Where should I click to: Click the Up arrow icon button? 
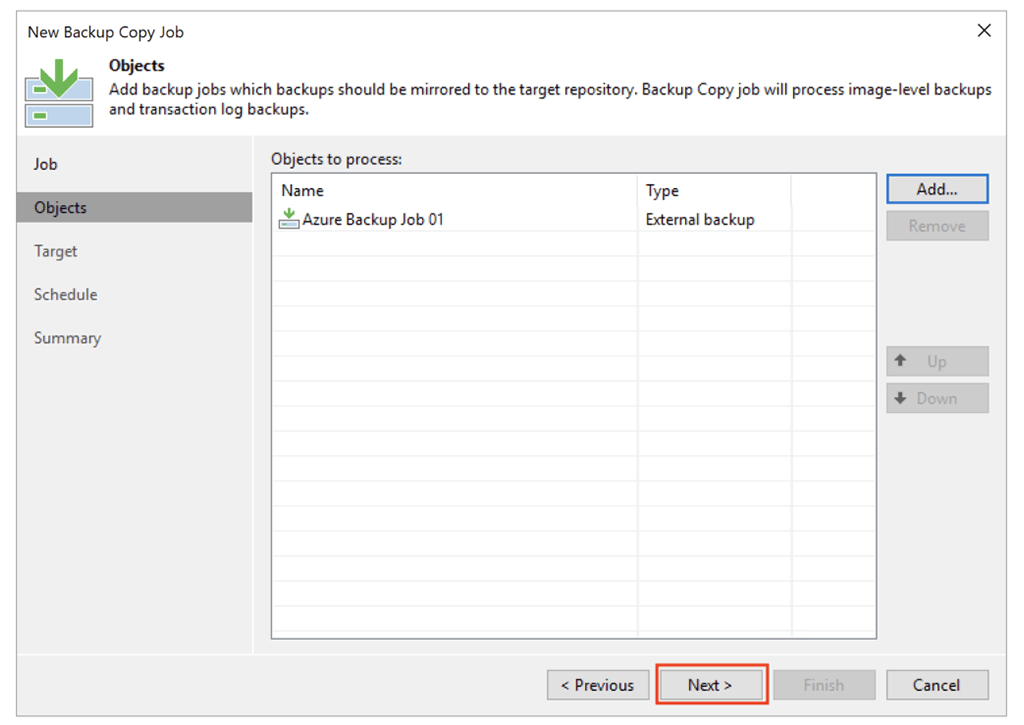(937, 361)
